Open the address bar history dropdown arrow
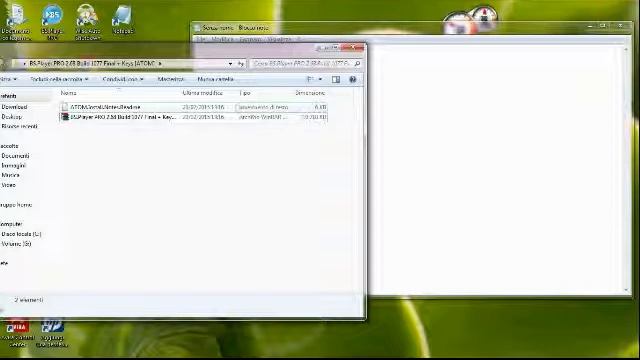Screen dimensions: 640x360 click(231, 64)
